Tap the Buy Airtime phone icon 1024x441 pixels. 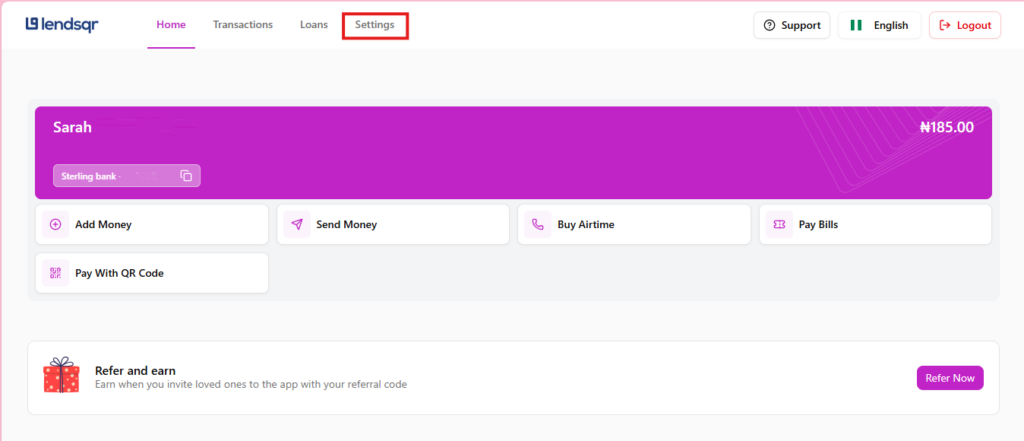coord(537,225)
